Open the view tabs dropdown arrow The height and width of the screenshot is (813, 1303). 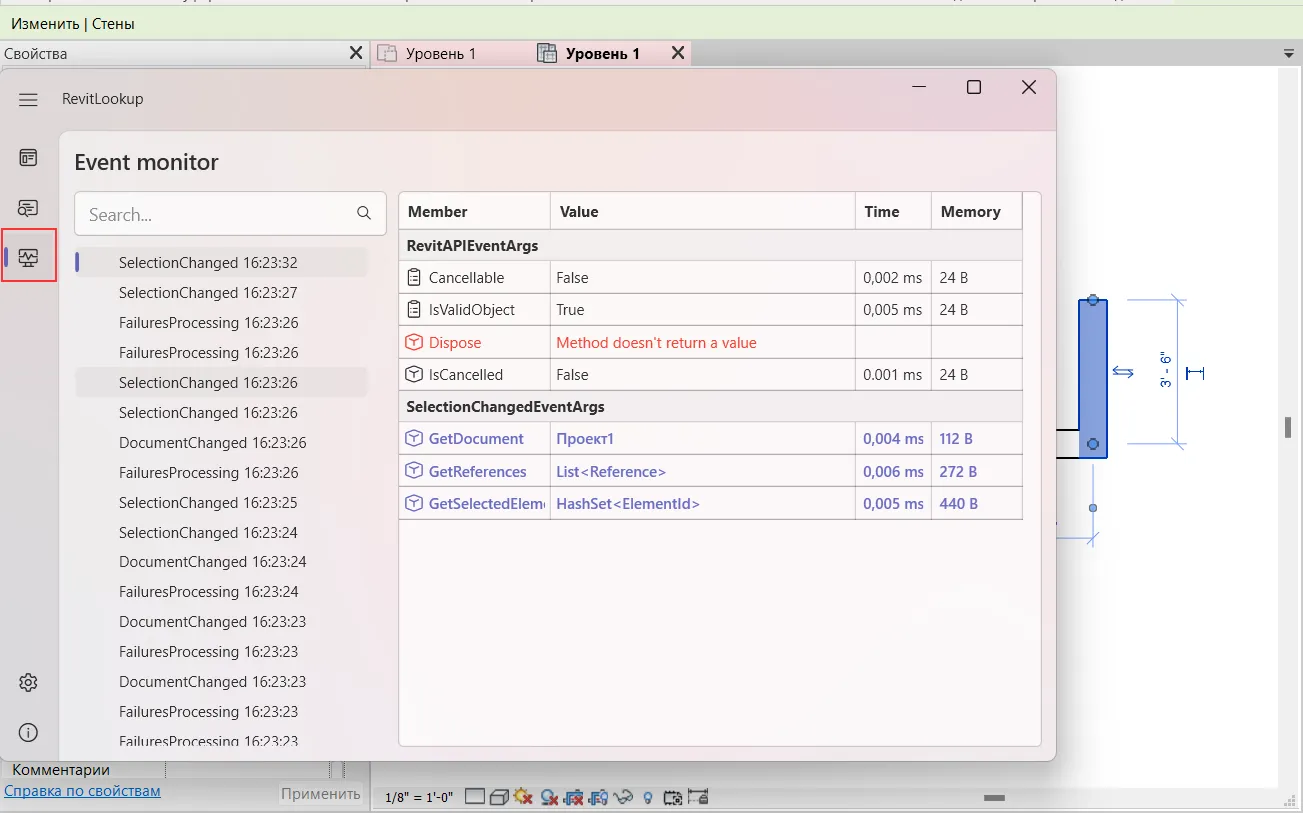[x=1289, y=53]
